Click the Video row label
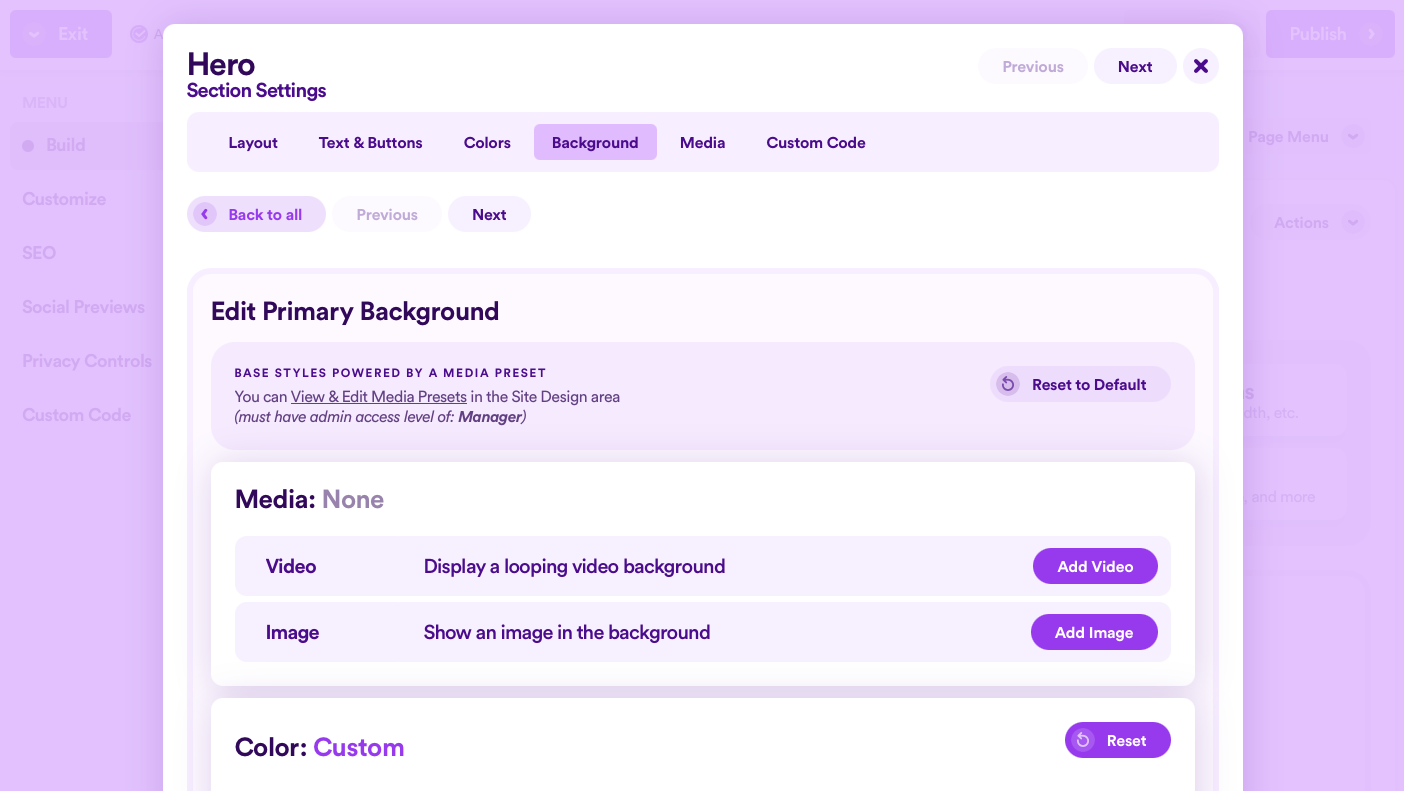 click(291, 566)
